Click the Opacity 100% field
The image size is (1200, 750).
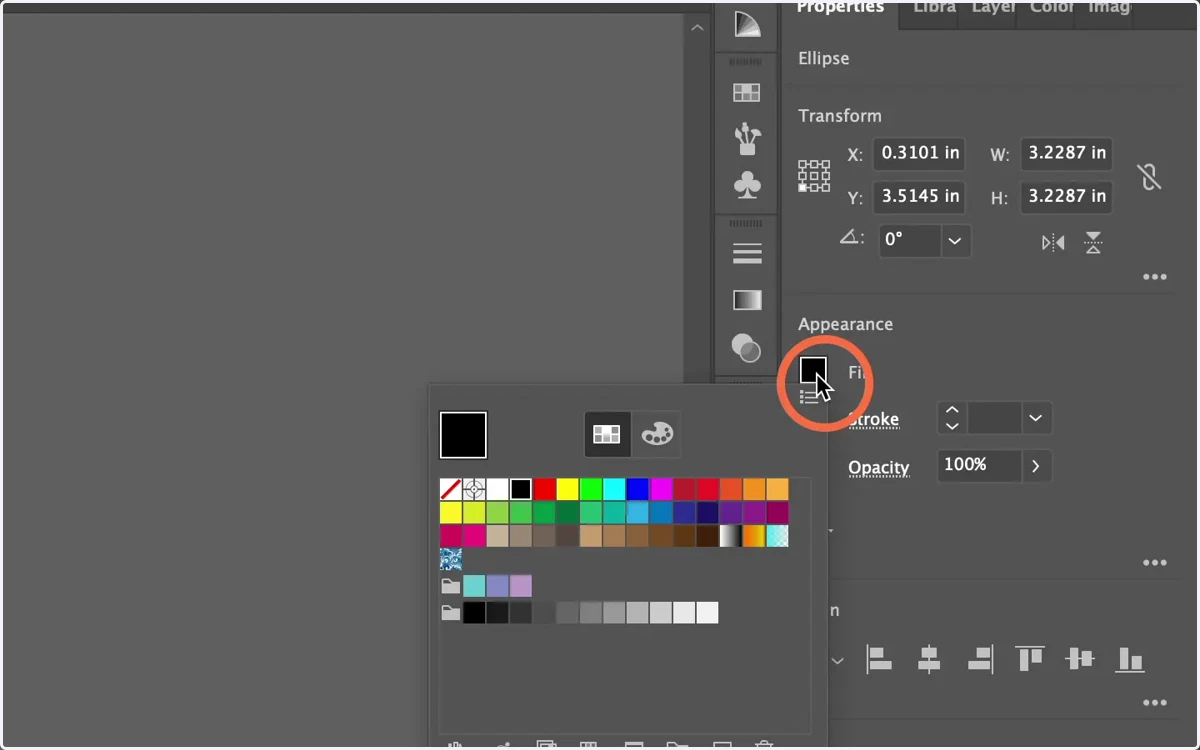pyautogui.click(x=979, y=466)
